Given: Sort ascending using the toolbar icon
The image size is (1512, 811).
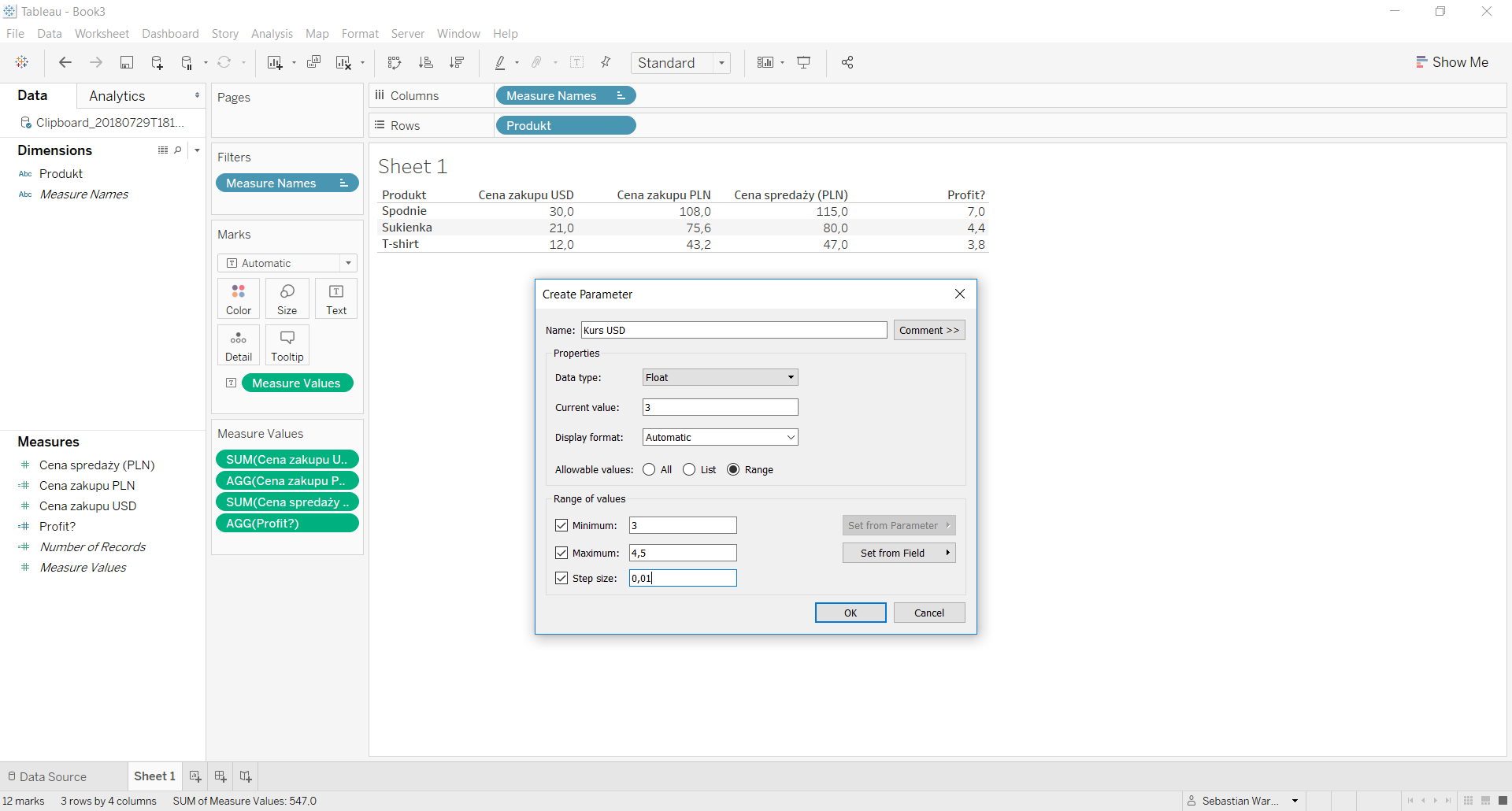Looking at the screenshot, I should (426, 63).
